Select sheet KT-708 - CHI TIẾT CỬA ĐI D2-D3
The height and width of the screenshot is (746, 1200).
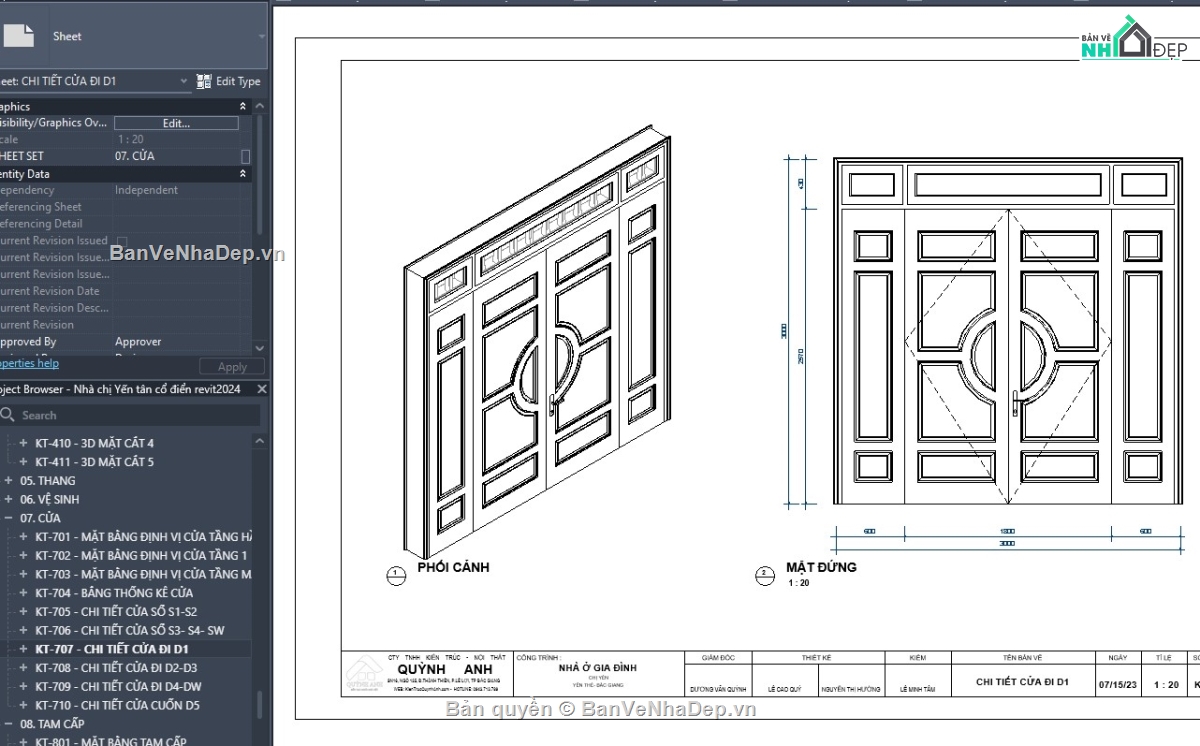(x=116, y=668)
